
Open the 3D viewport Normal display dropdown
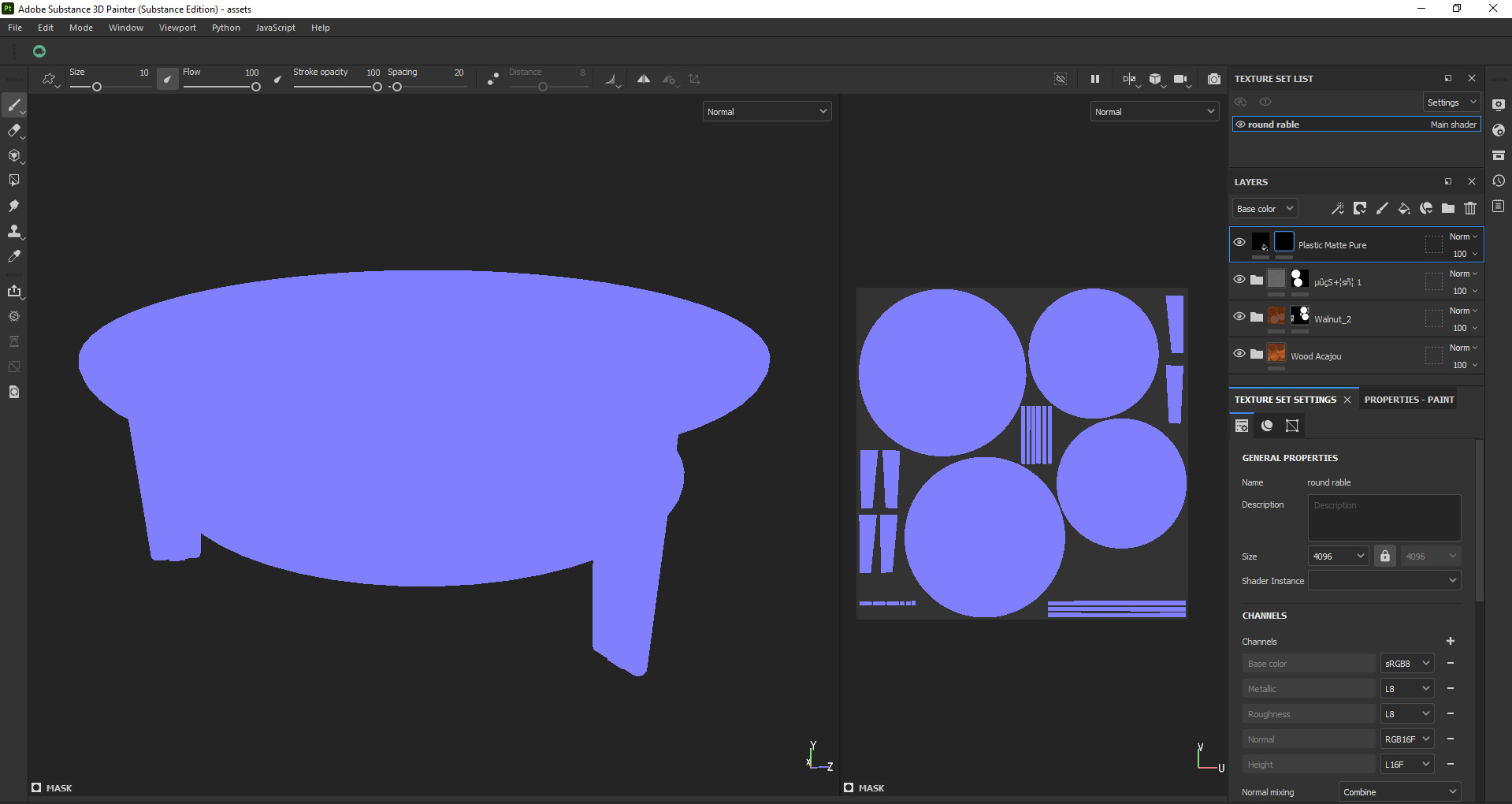pos(767,112)
